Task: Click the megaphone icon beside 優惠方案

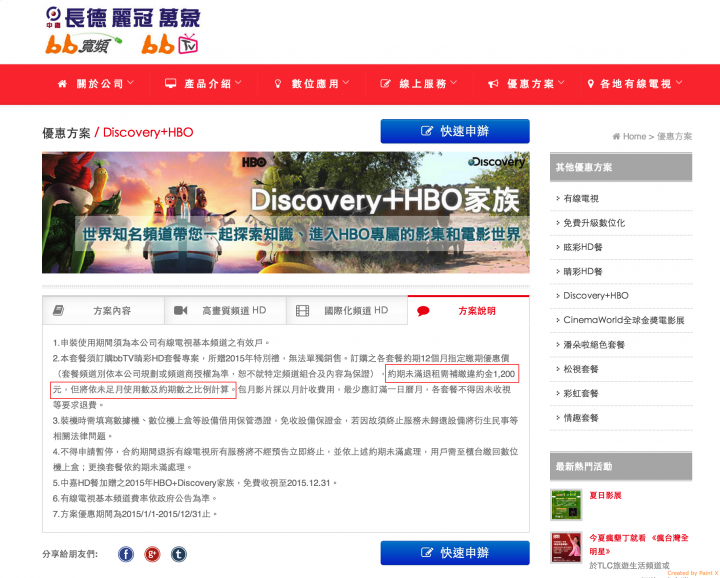Action: click(493, 84)
